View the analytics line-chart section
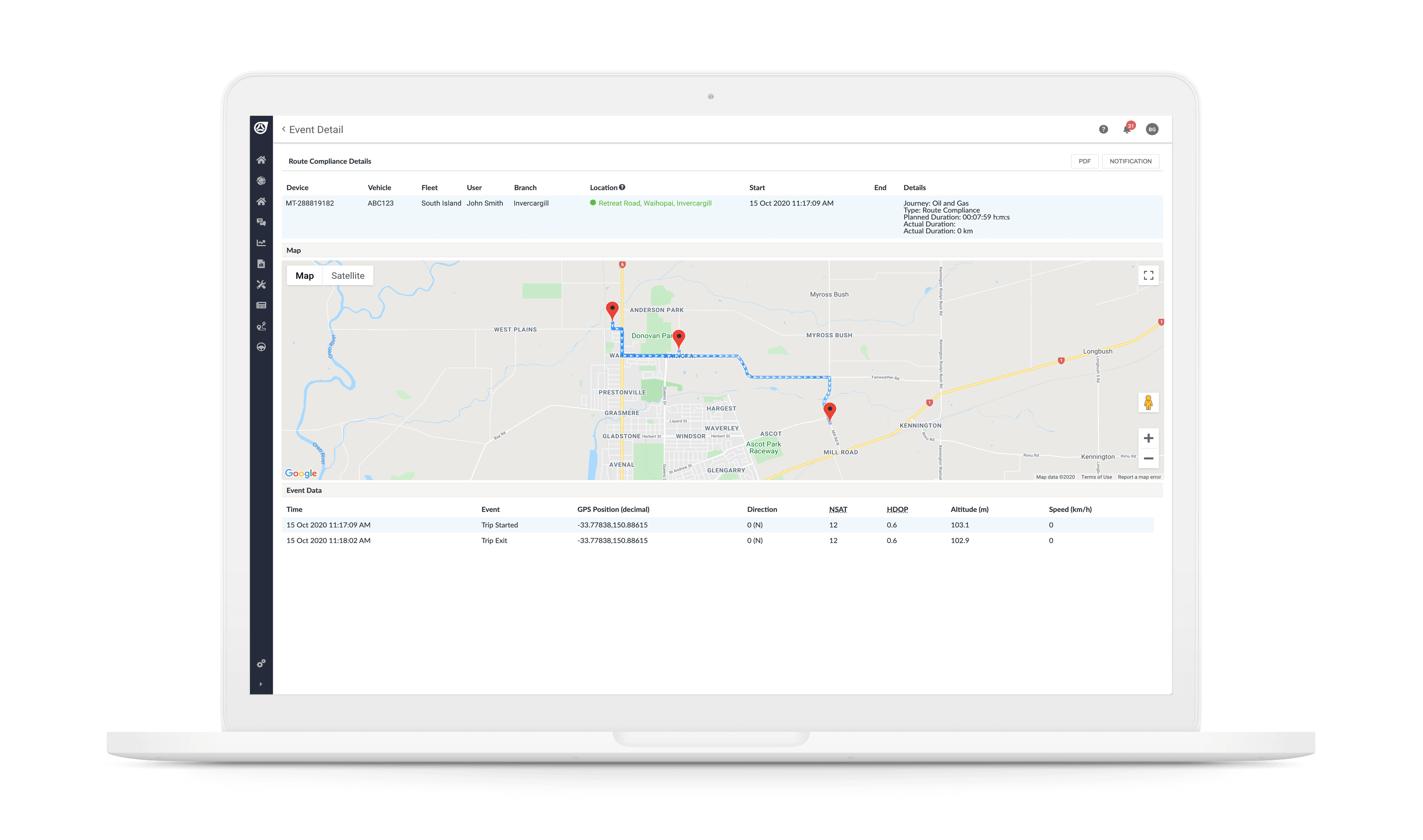Viewport: 1423px width, 840px height. [x=261, y=243]
